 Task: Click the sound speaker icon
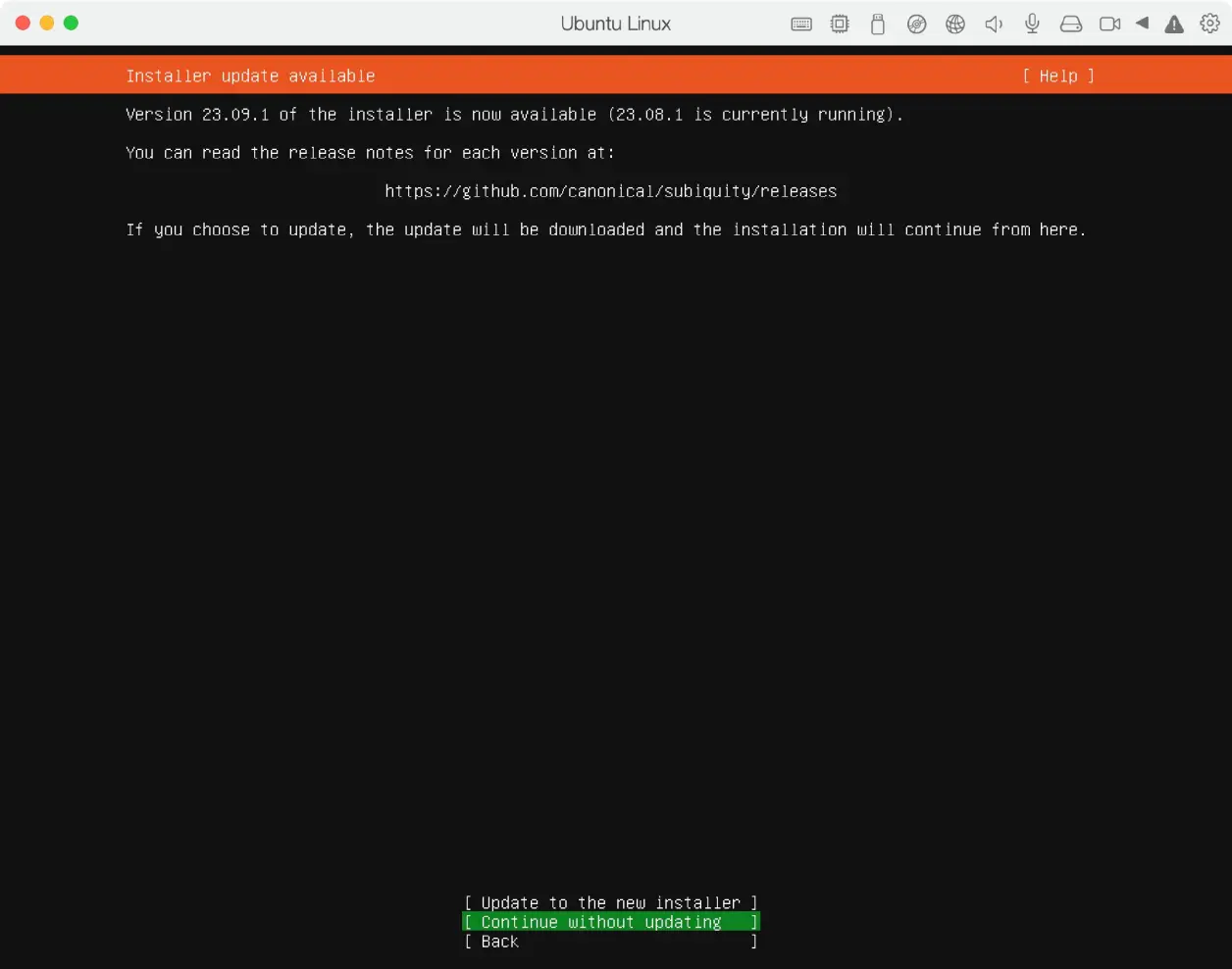coord(994,24)
